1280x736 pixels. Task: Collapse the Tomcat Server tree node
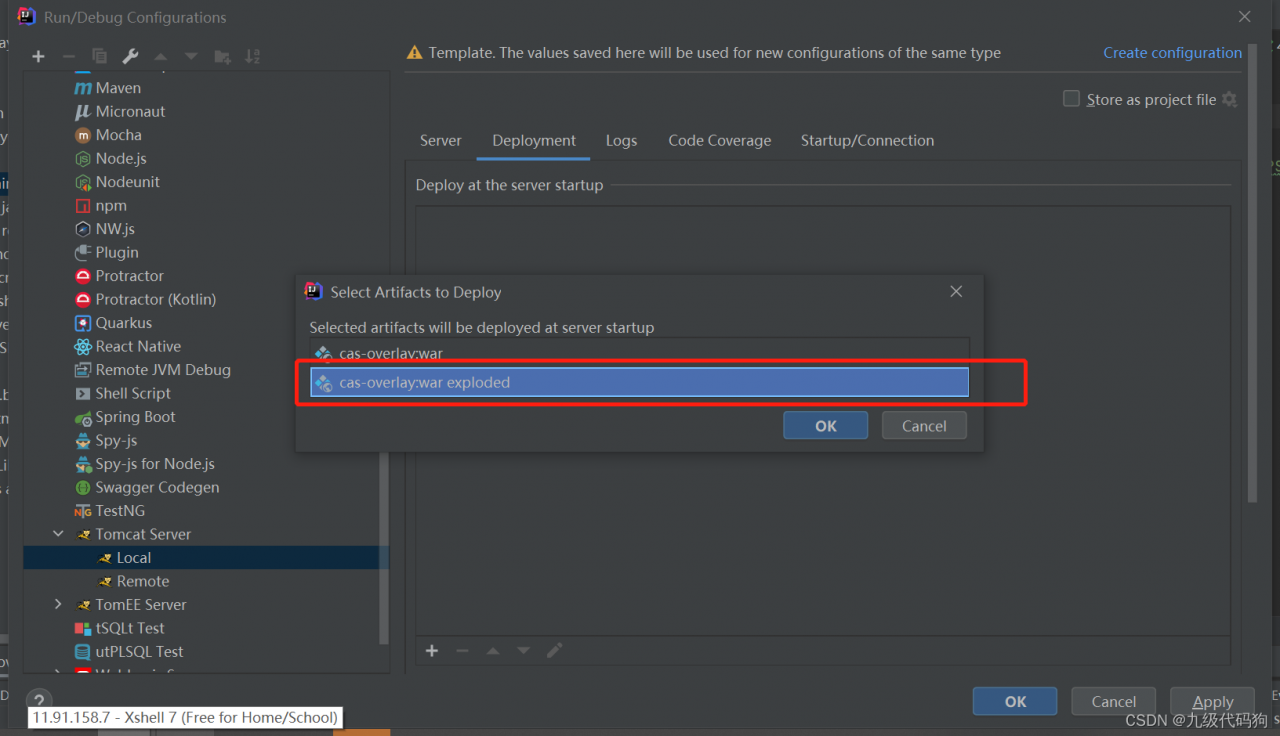(58, 534)
